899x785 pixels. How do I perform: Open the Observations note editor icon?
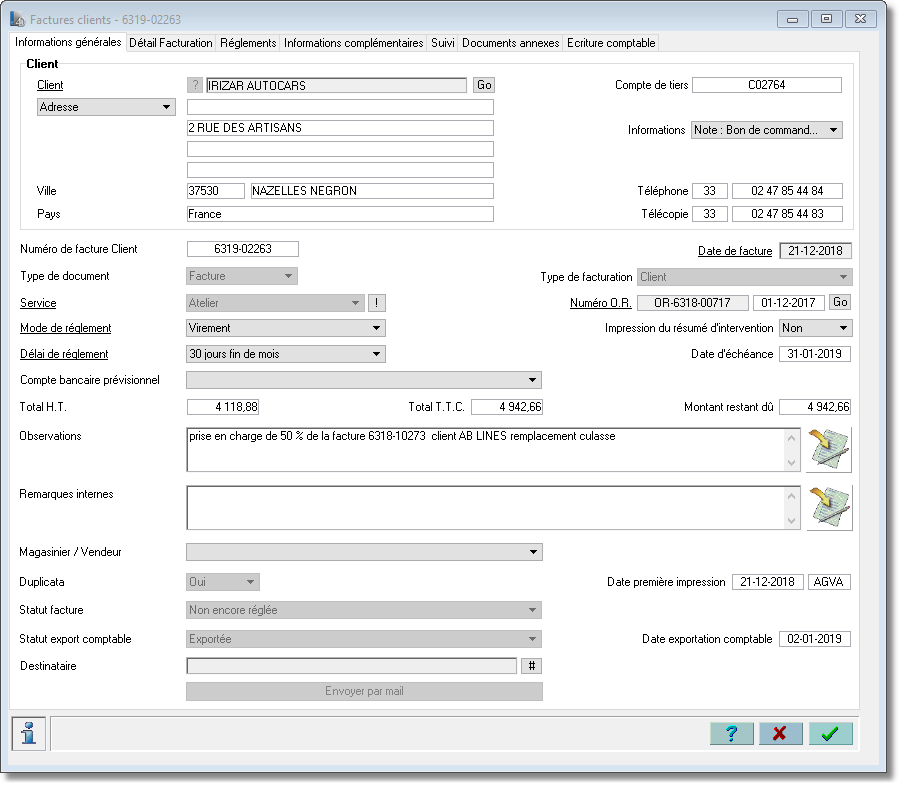pos(828,450)
